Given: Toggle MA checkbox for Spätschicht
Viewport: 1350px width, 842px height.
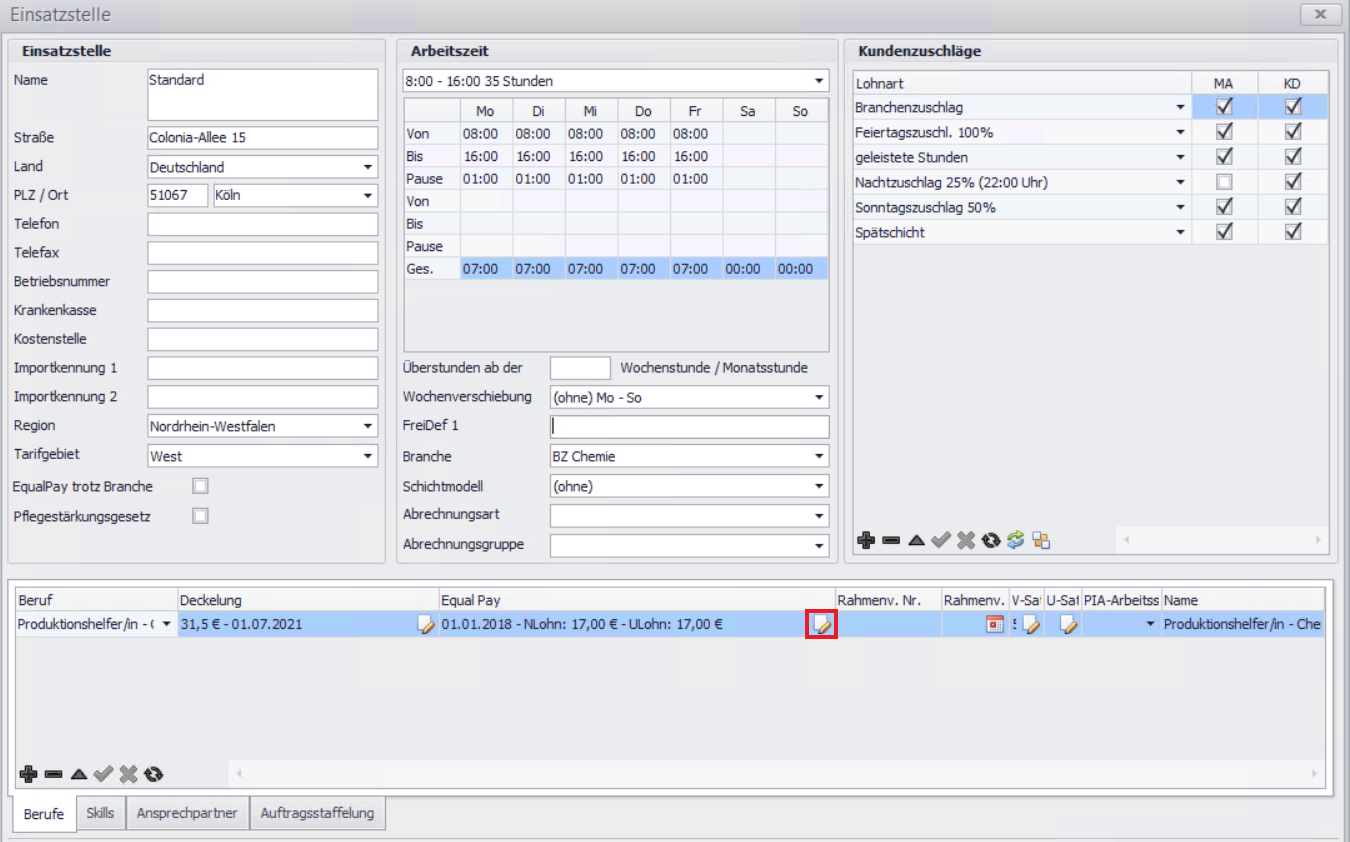Looking at the screenshot, I should point(1224,232).
